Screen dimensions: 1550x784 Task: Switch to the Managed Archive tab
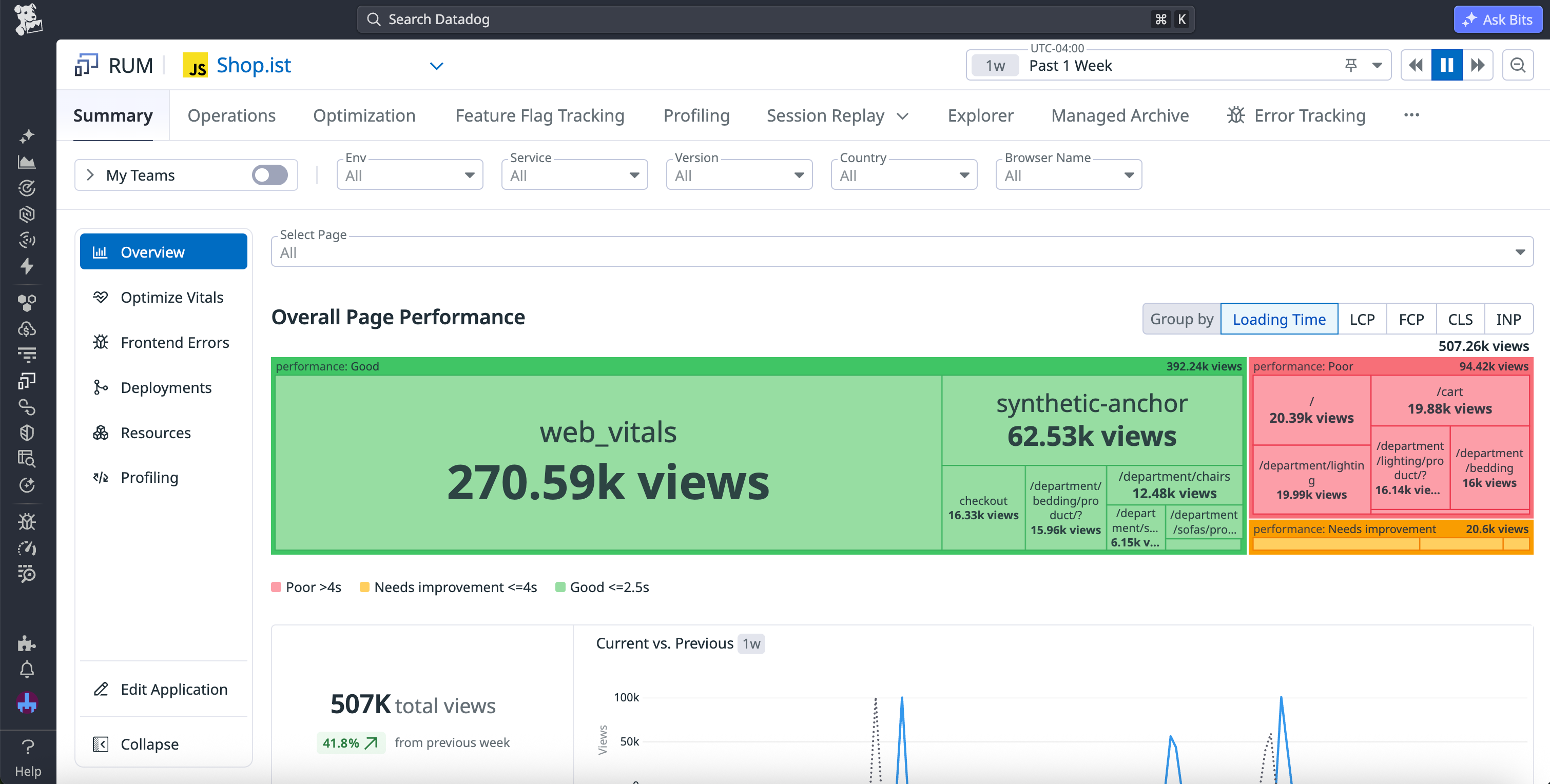(1120, 115)
